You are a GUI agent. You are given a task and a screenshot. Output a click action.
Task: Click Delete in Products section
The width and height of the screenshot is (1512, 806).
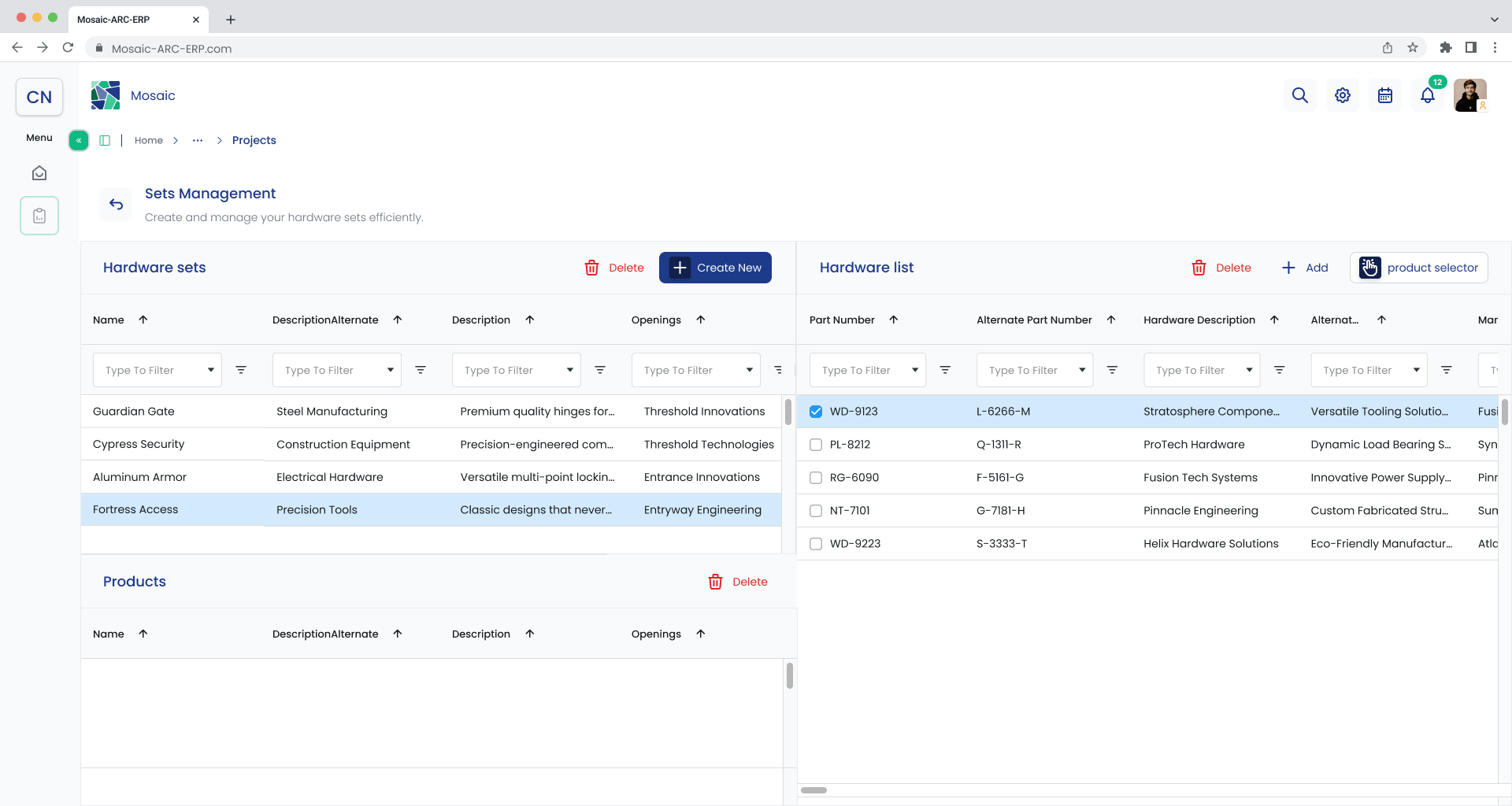point(738,582)
